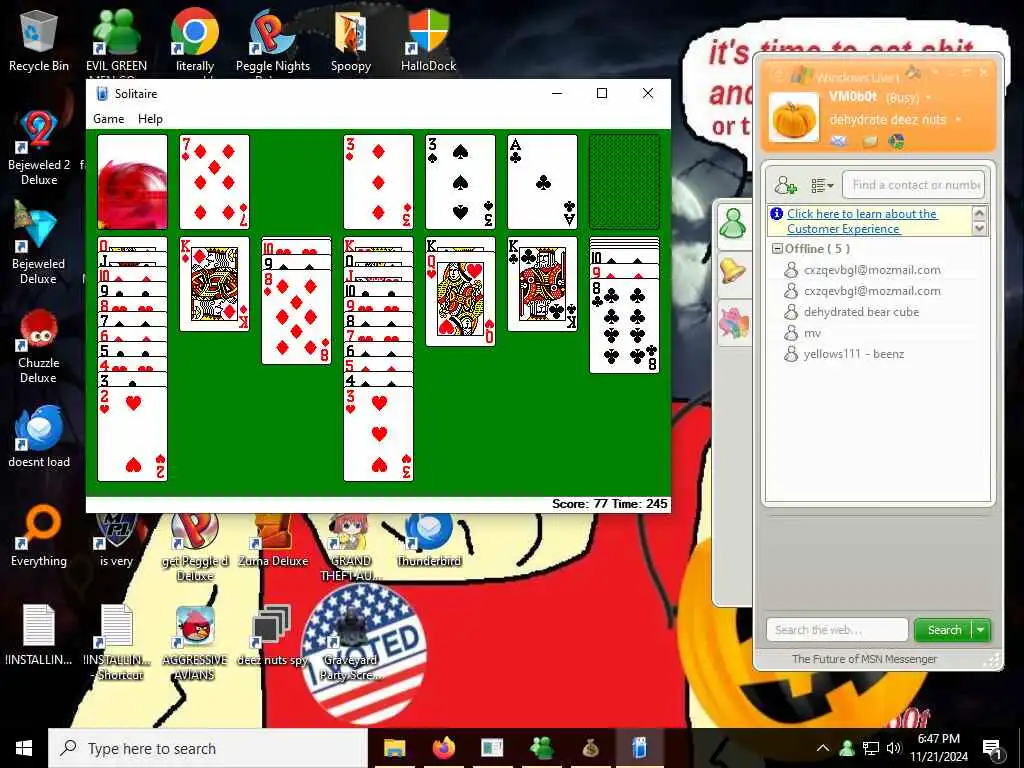The width and height of the screenshot is (1024, 768).
Task: Select the doesnt load Thunderbird icon
Action: 39,436
